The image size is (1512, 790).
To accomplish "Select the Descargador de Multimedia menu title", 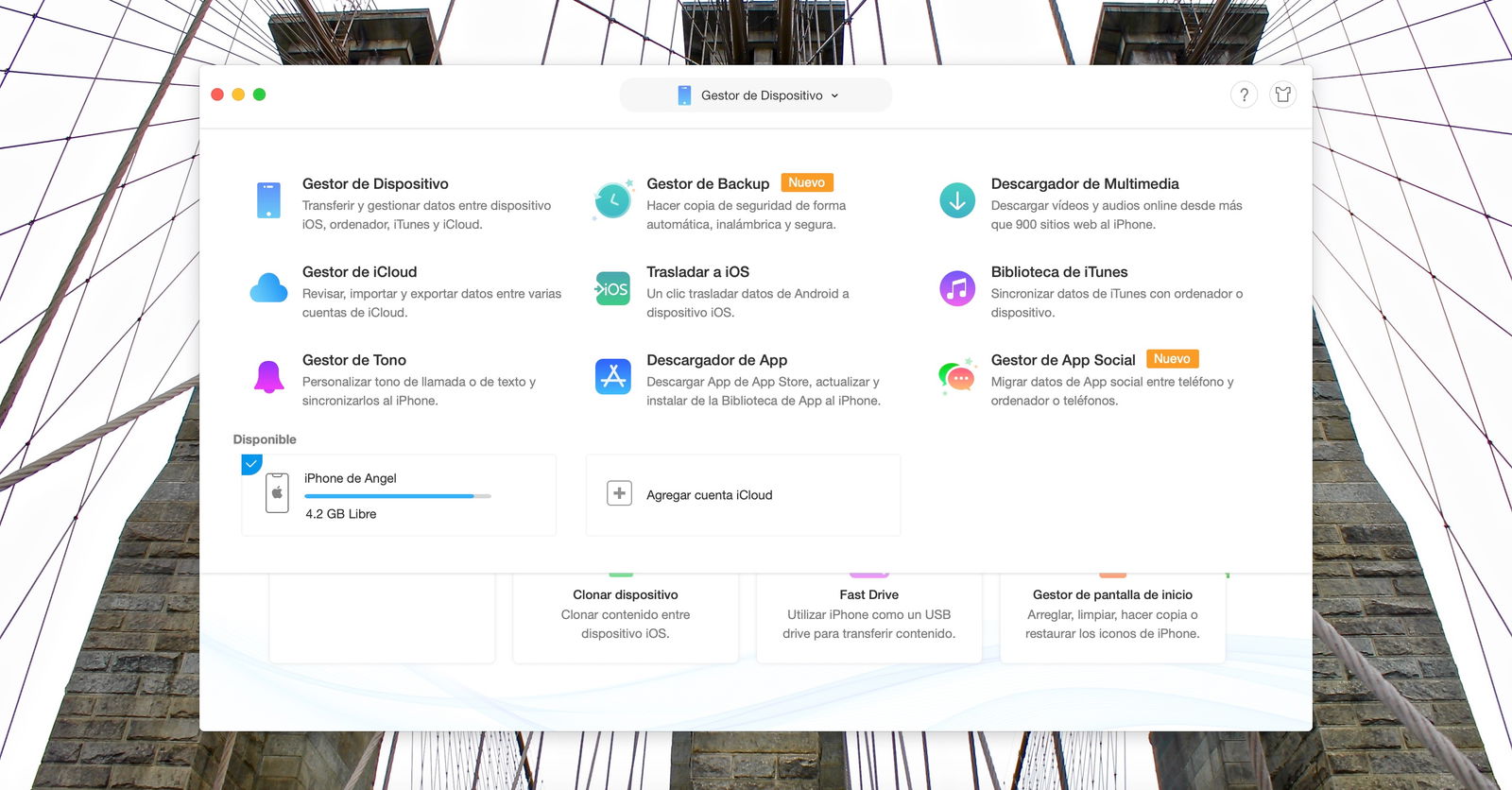I will (x=1085, y=183).
